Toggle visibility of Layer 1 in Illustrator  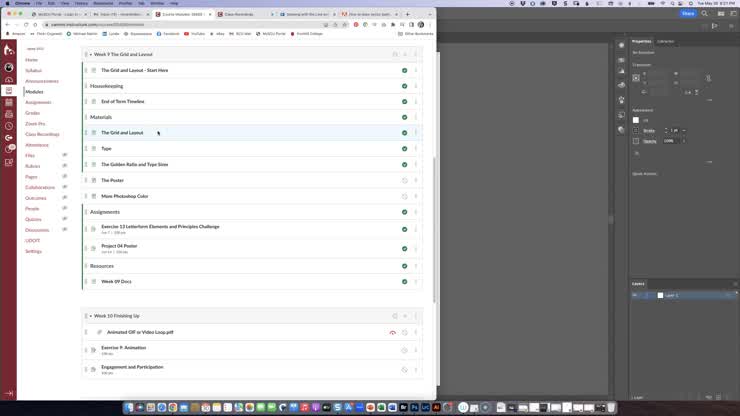point(635,295)
